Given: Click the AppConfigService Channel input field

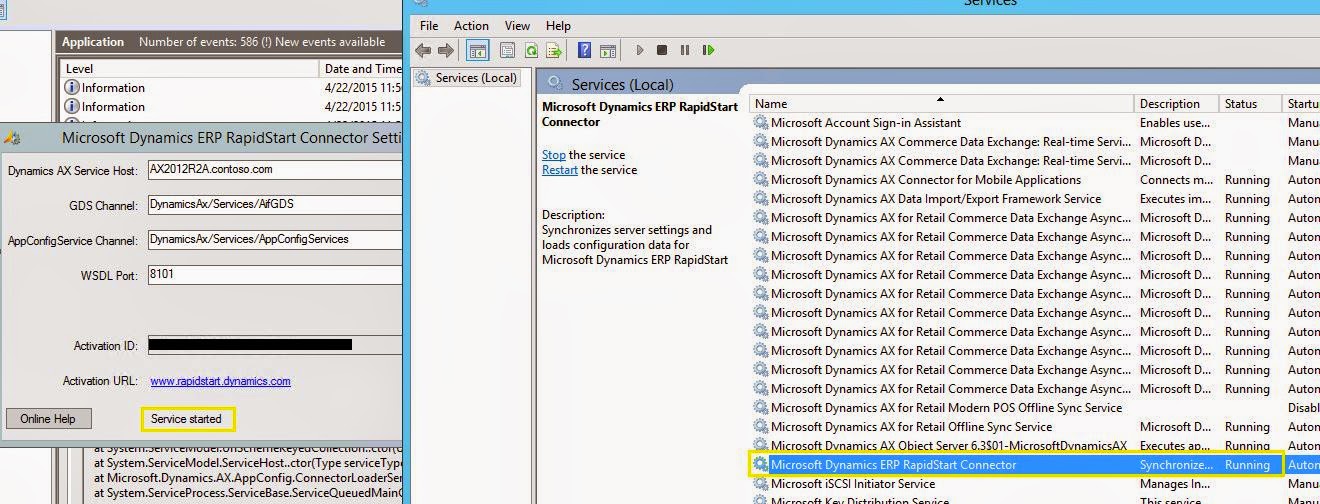Looking at the screenshot, I should tap(275, 240).
